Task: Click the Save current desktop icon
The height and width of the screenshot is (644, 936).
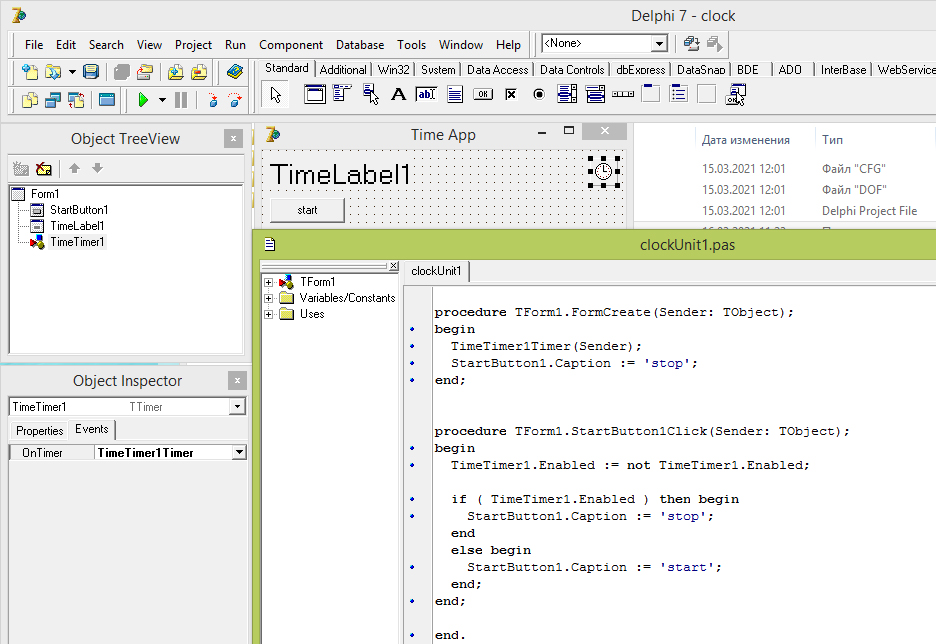Action: tap(691, 44)
